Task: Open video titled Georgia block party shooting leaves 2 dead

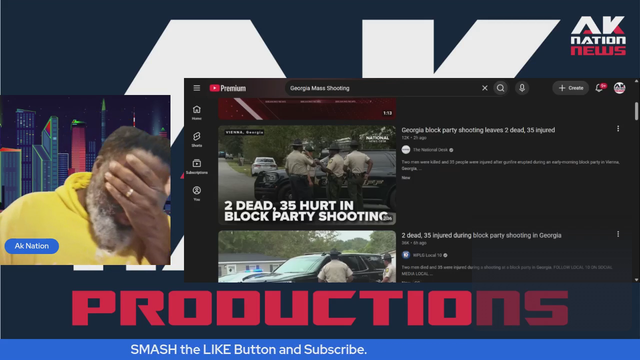Action: [x=478, y=130]
